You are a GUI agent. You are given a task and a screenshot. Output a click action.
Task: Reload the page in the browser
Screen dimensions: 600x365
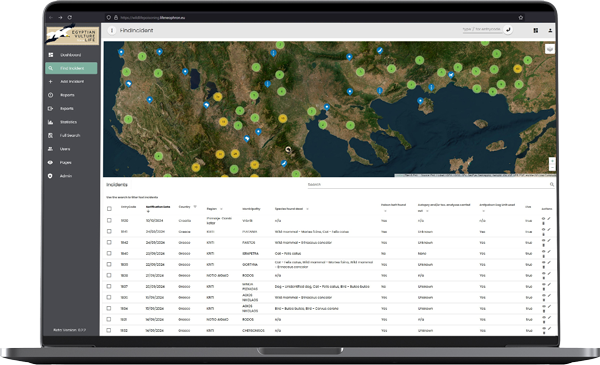(x=70, y=17)
